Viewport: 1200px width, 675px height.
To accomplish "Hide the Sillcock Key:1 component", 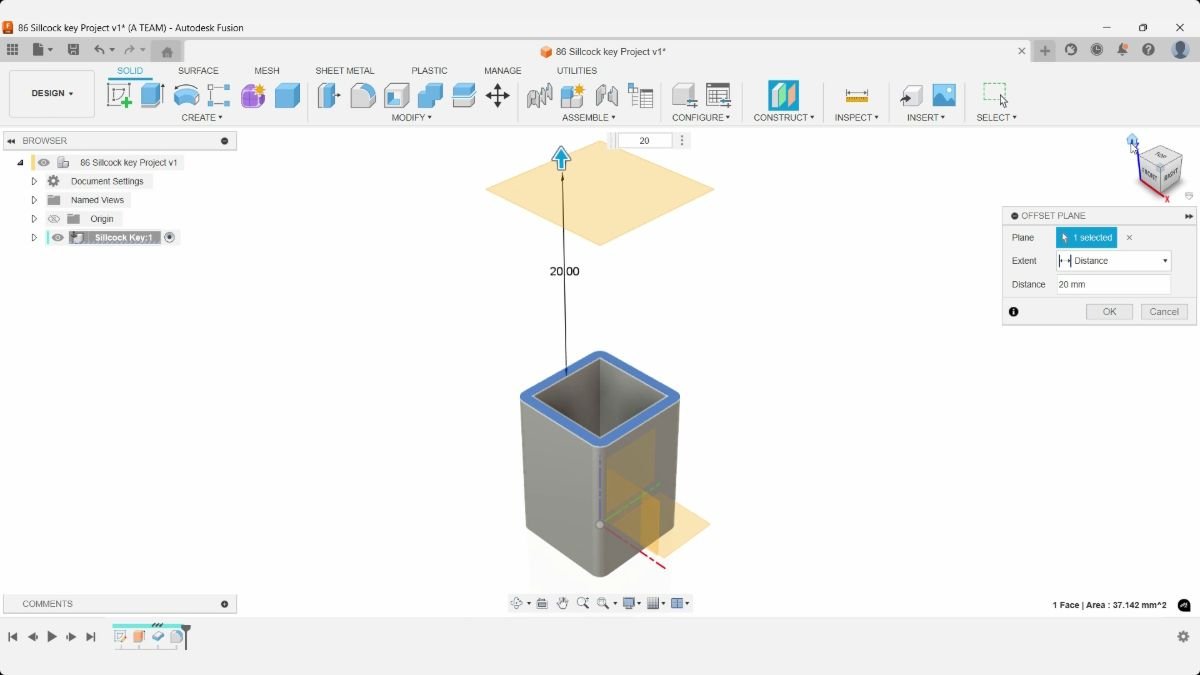I will point(58,238).
